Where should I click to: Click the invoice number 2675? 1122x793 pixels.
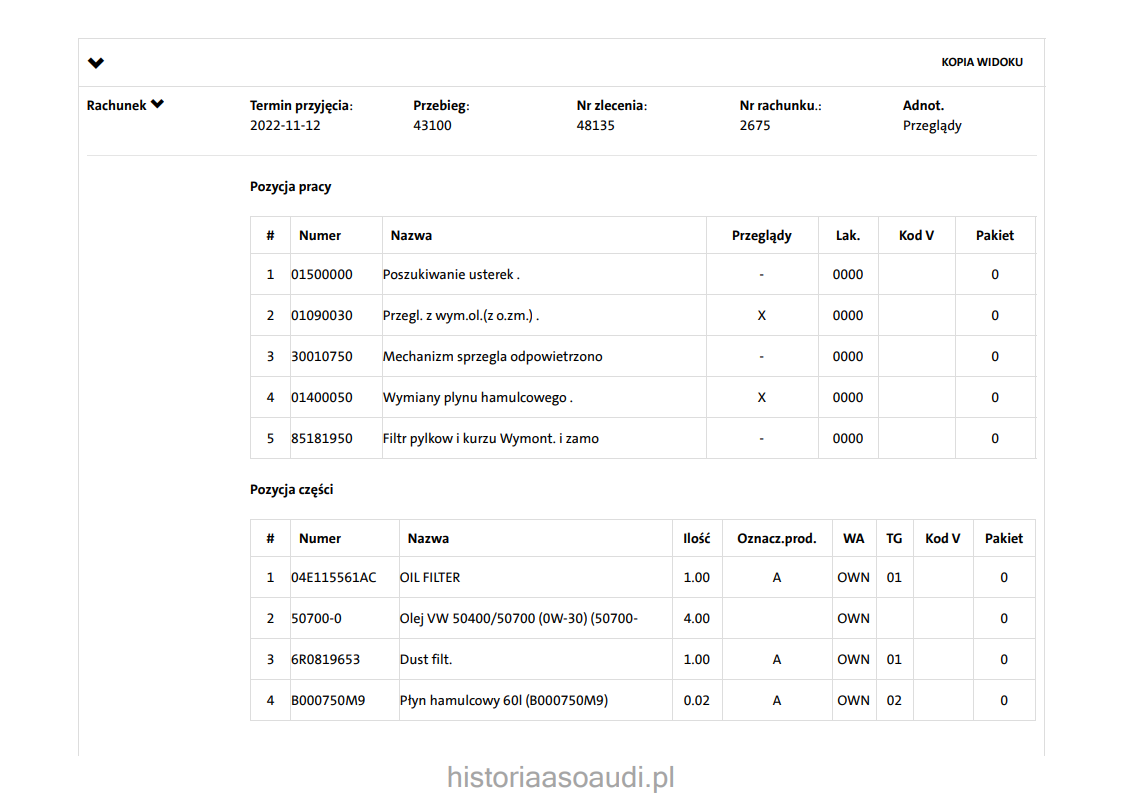(755, 126)
